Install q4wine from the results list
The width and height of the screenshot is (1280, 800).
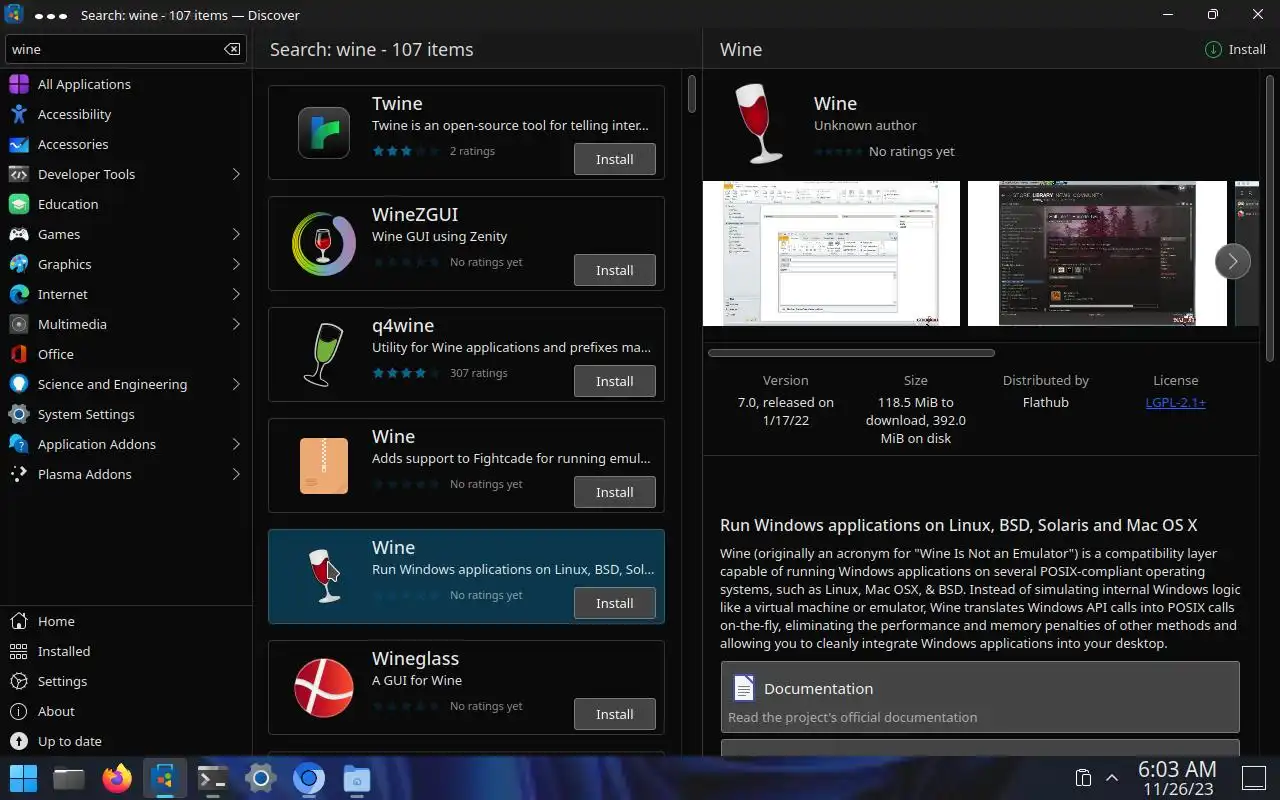[x=615, y=381]
